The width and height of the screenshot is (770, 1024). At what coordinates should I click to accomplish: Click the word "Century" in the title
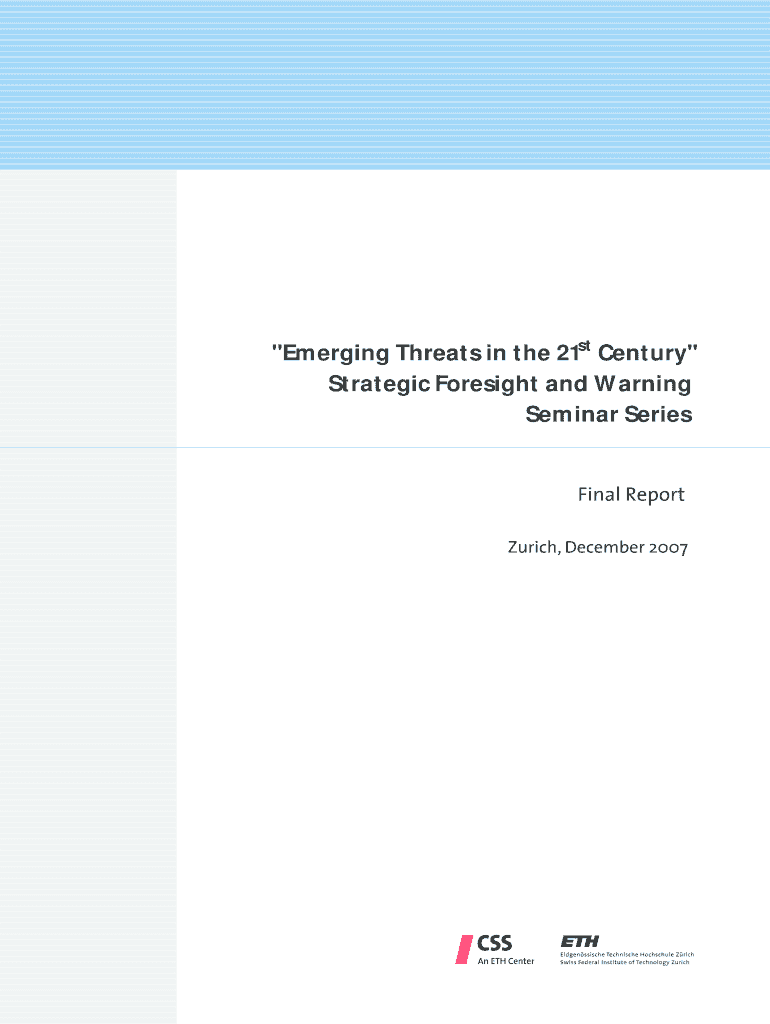644,354
